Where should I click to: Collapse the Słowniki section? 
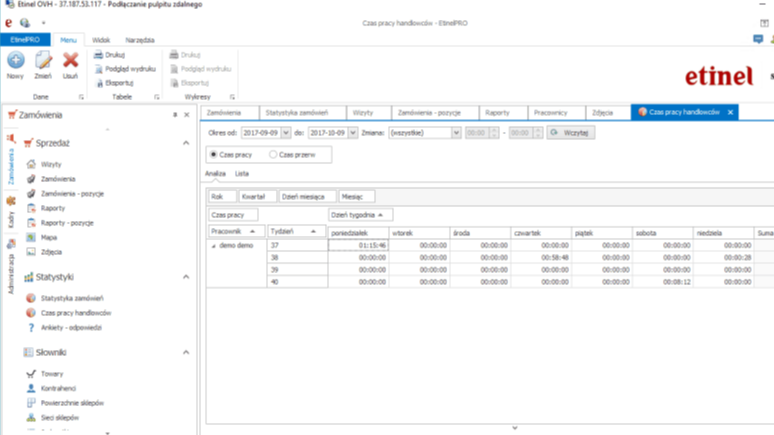point(186,353)
